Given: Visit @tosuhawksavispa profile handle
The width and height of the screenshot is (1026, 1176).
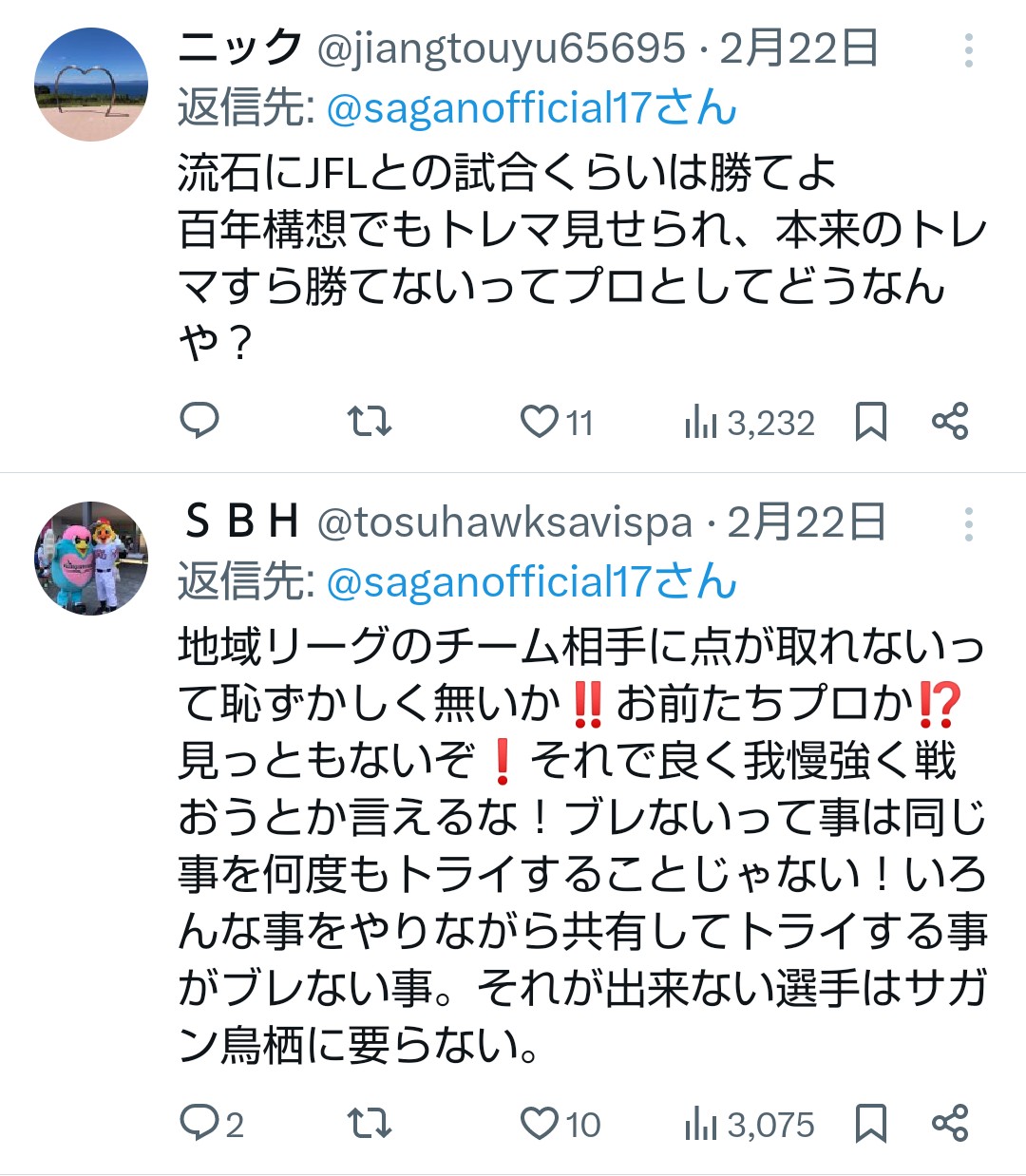Looking at the screenshot, I should click(x=504, y=522).
